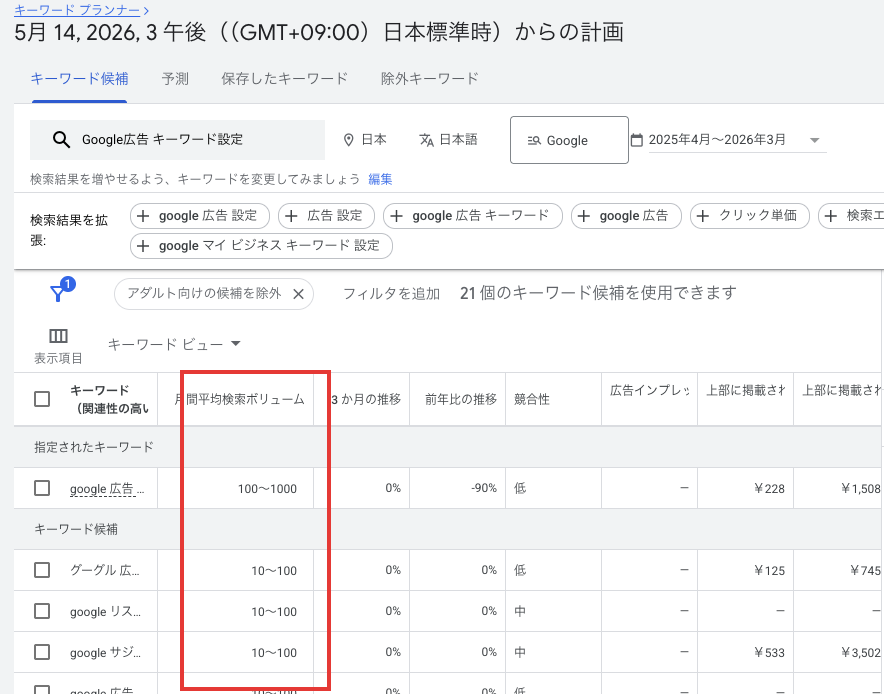Add the クリック単価 suggestion chip

coord(750,216)
